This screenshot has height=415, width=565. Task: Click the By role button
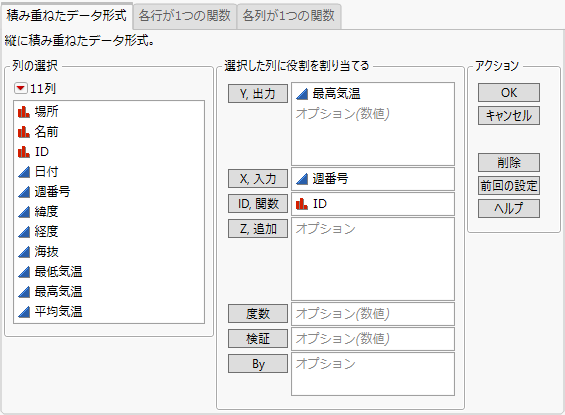(x=258, y=363)
